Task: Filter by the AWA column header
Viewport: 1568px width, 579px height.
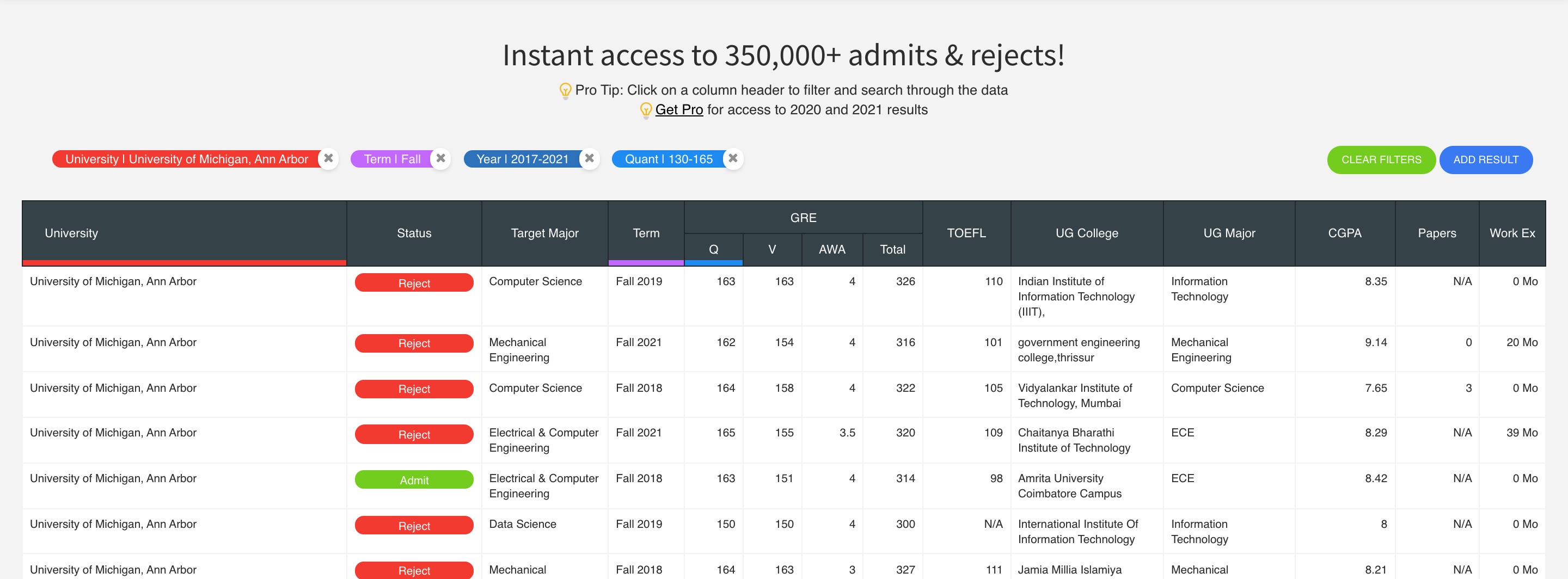Action: tap(831, 249)
